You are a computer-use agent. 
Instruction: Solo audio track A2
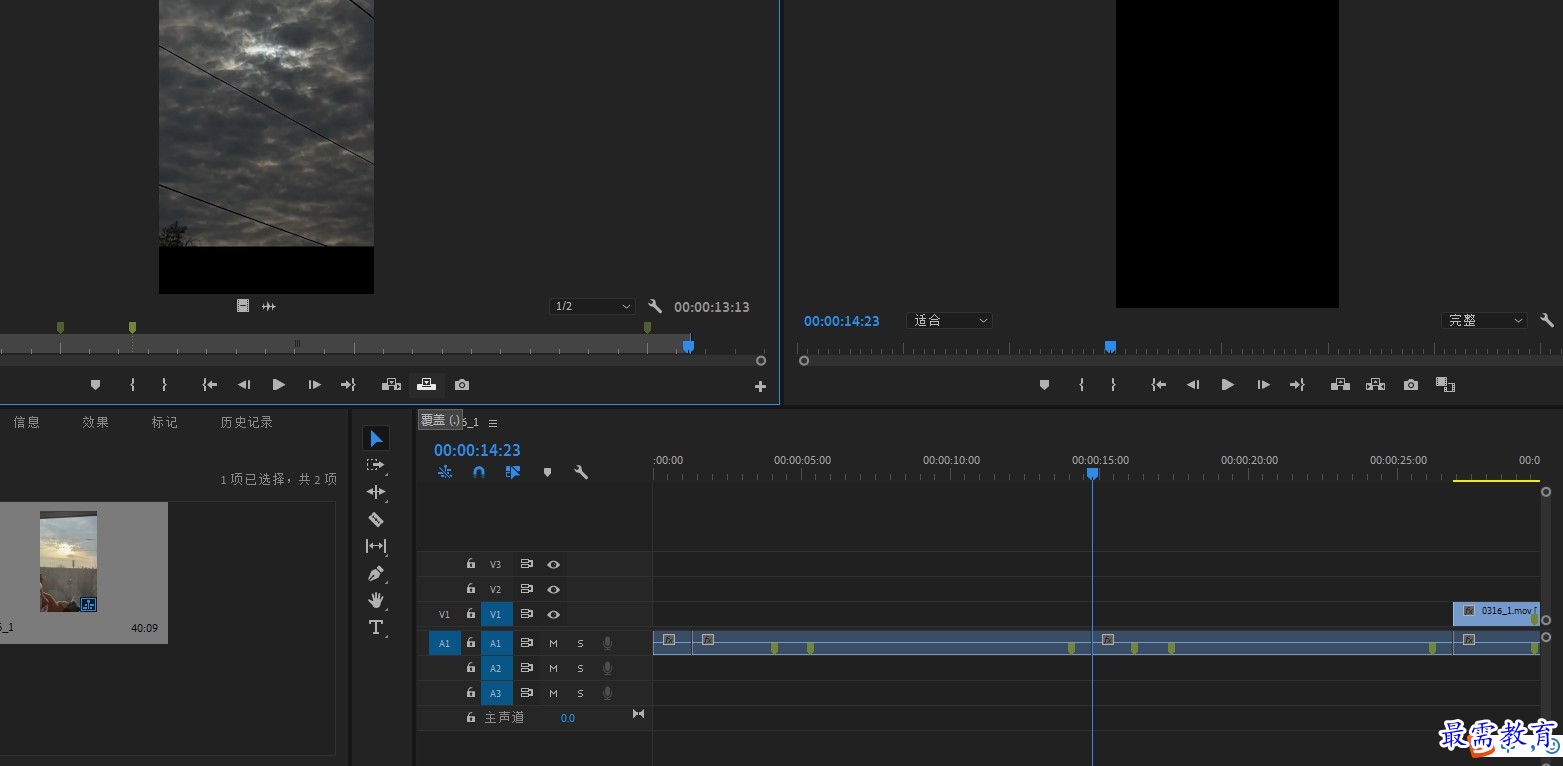(580, 668)
